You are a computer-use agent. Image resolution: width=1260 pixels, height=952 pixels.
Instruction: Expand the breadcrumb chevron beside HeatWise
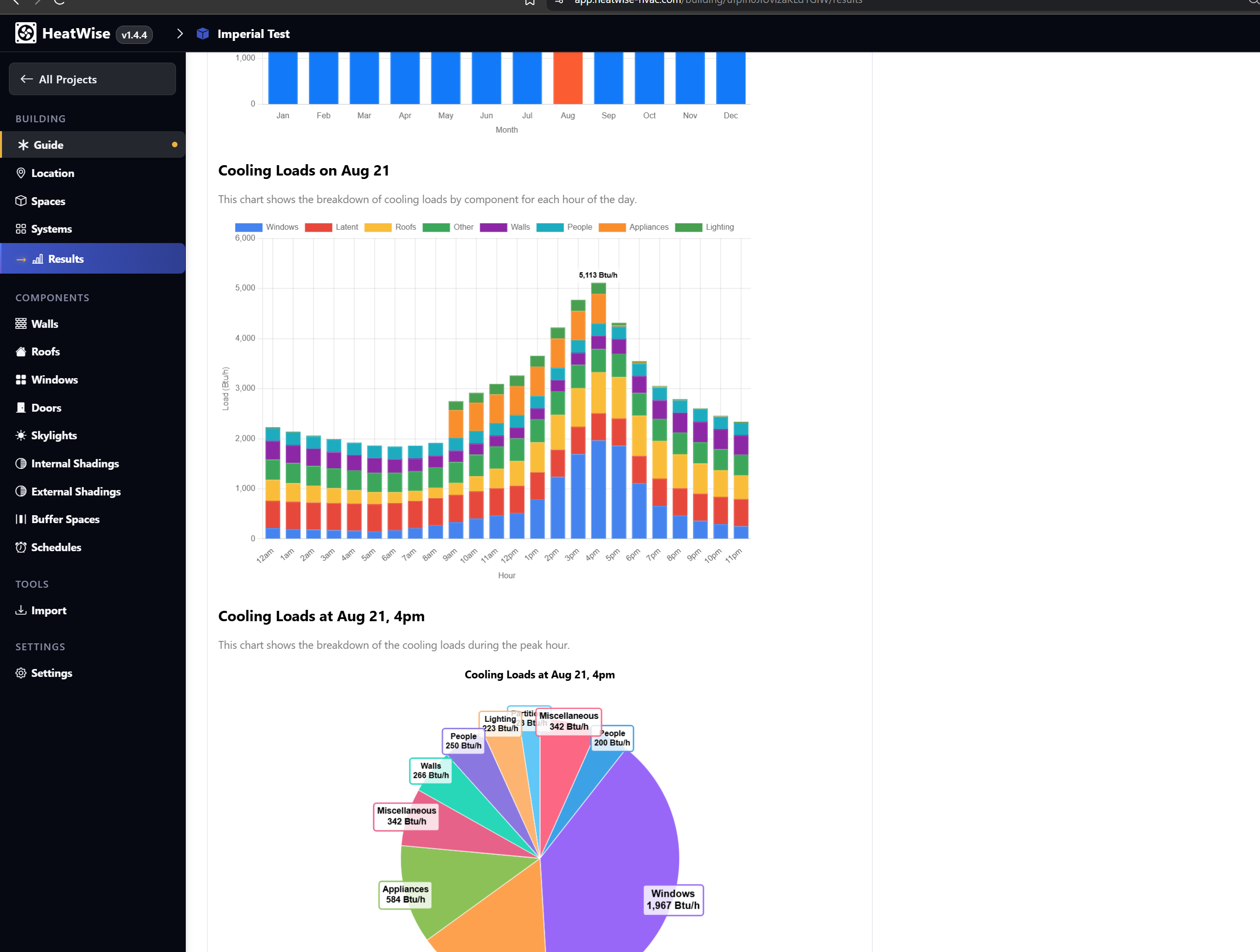[180, 34]
